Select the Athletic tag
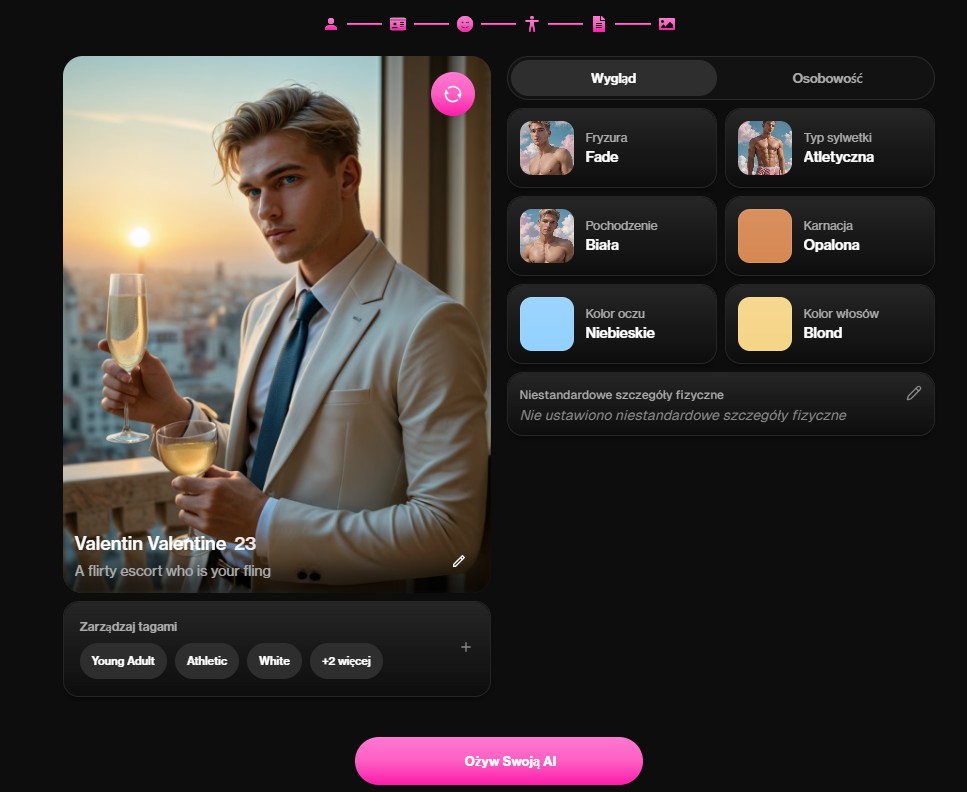967x792 pixels. point(207,661)
